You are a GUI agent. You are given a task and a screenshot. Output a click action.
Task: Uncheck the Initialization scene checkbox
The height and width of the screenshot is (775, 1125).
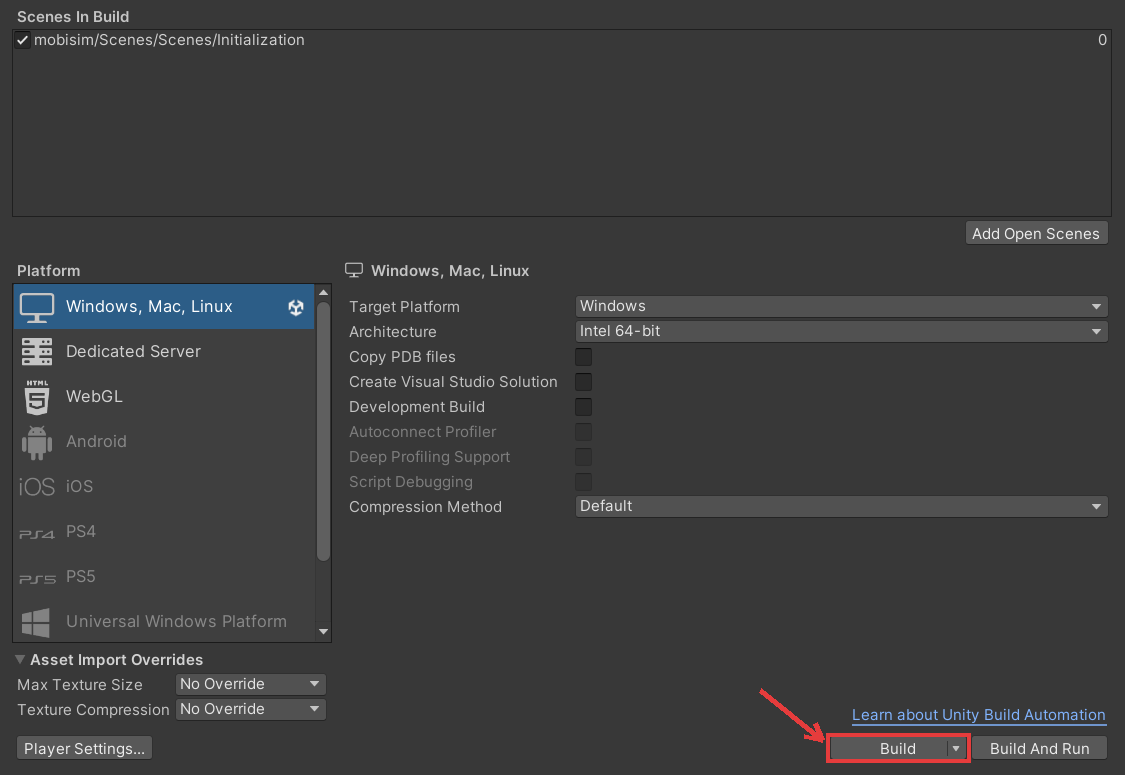[22, 40]
